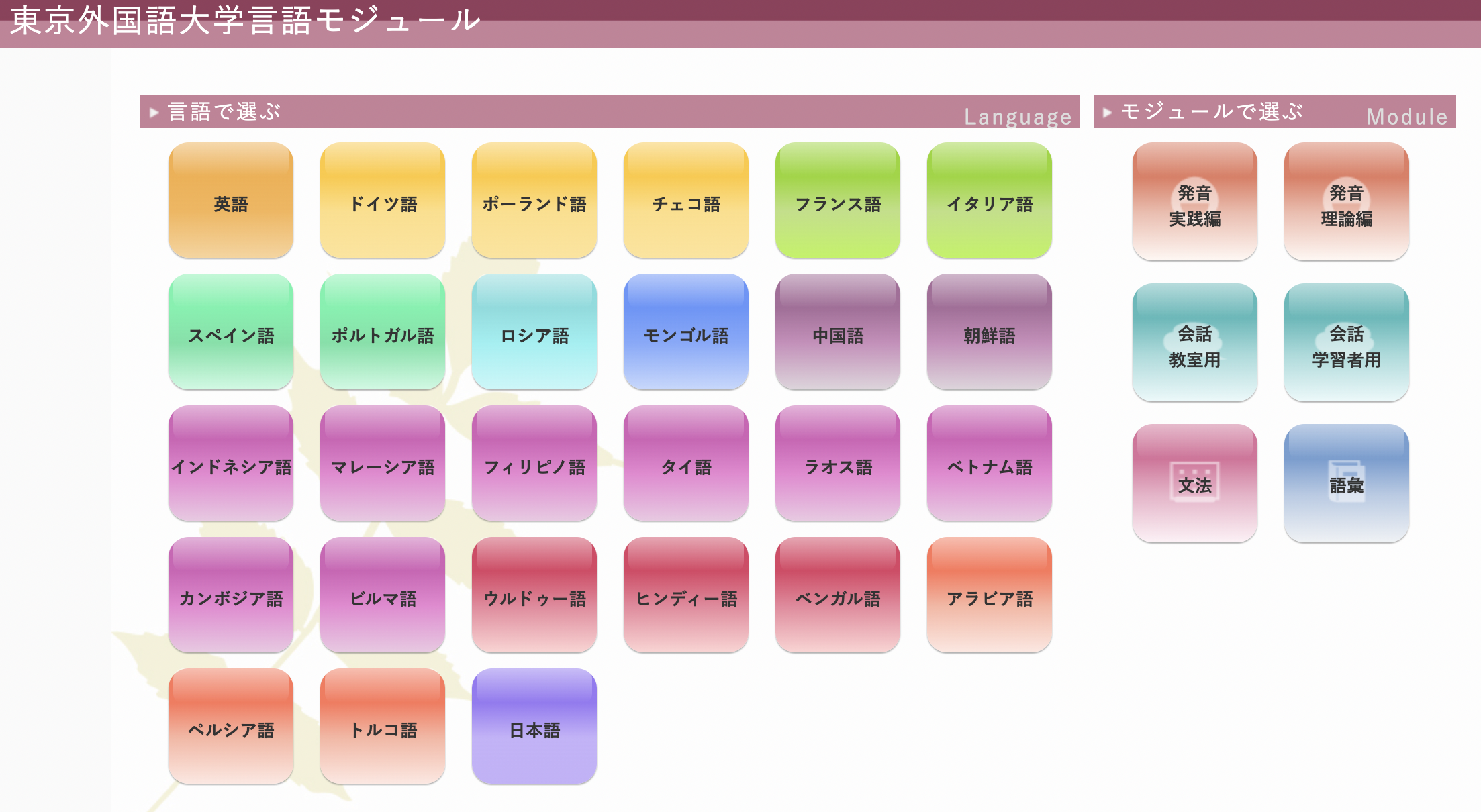The image size is (1481, 812).
Task: Select the ヒンディー語 tile
Action: point(686,595)
